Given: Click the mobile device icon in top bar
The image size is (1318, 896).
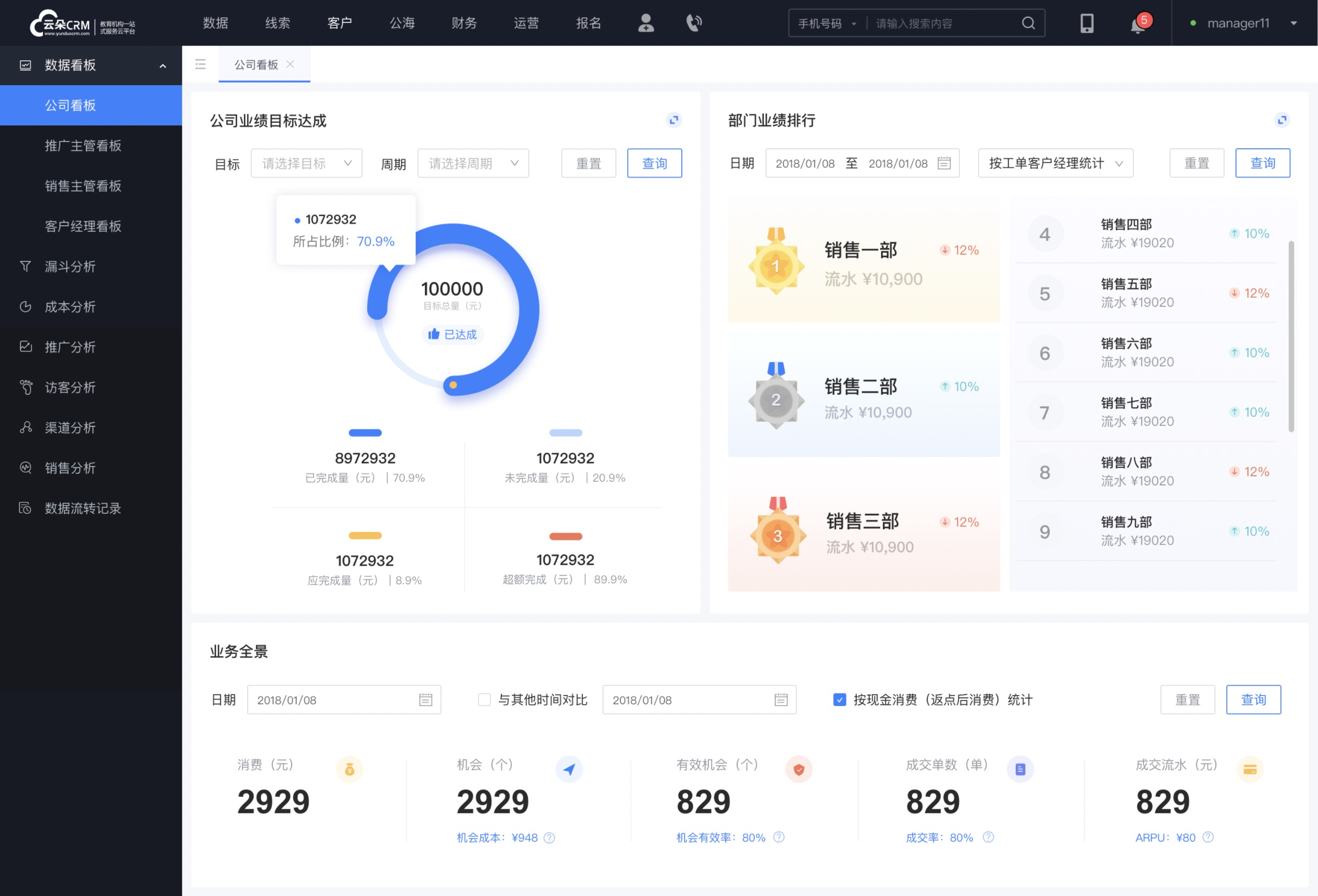Looking at the screenshot, I should coord(1085,22).
